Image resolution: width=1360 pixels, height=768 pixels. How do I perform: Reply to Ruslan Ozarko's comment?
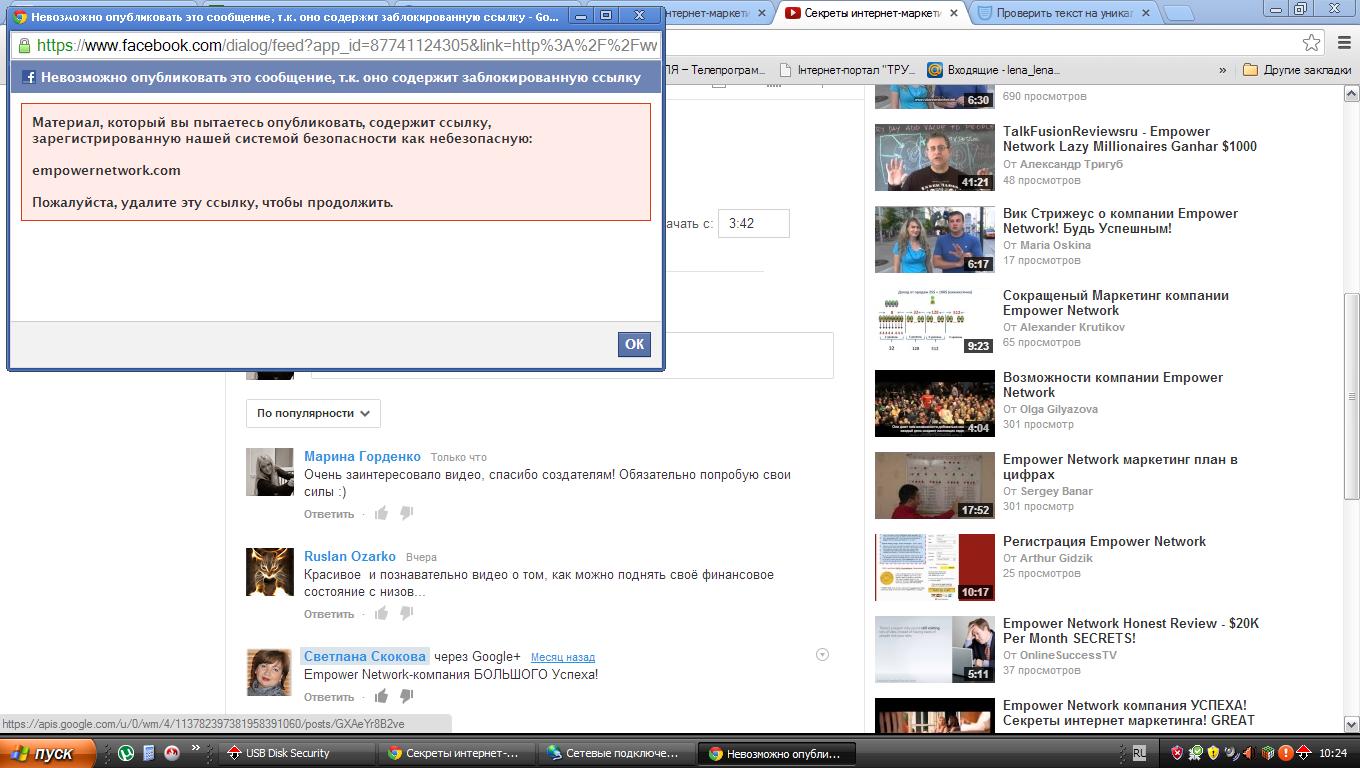click(329, 614)
